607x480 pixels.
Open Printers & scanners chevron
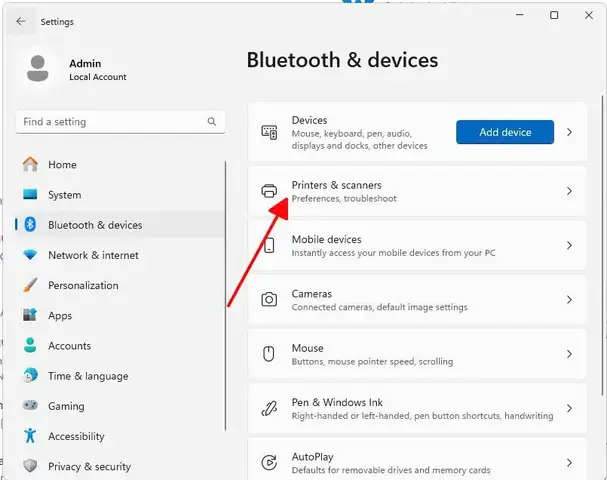(569, 191)
